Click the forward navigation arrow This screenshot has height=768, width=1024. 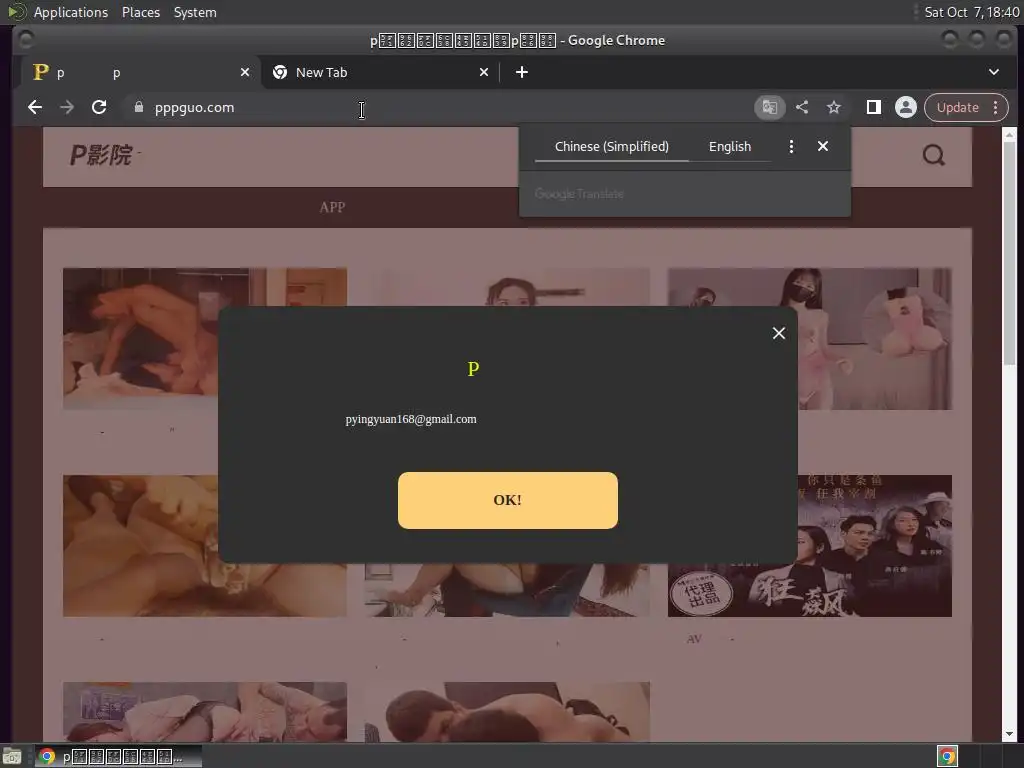click(x=67, y=108)
